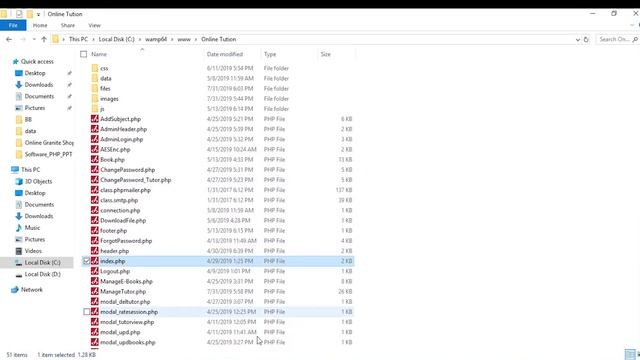Select the js folder icon

pos(95,109)
